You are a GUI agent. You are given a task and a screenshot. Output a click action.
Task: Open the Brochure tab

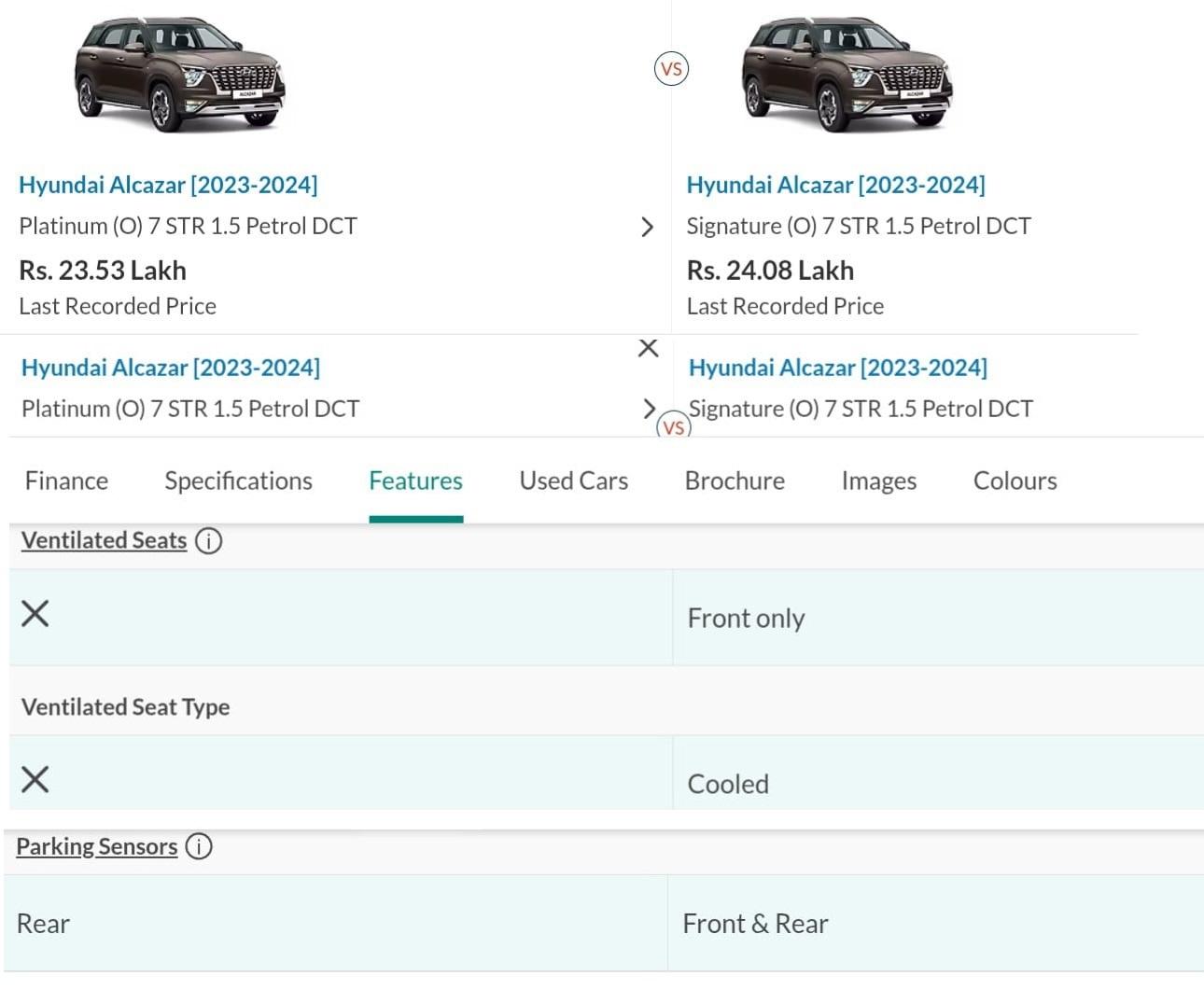pyautogui.click(x=735, y=481)
